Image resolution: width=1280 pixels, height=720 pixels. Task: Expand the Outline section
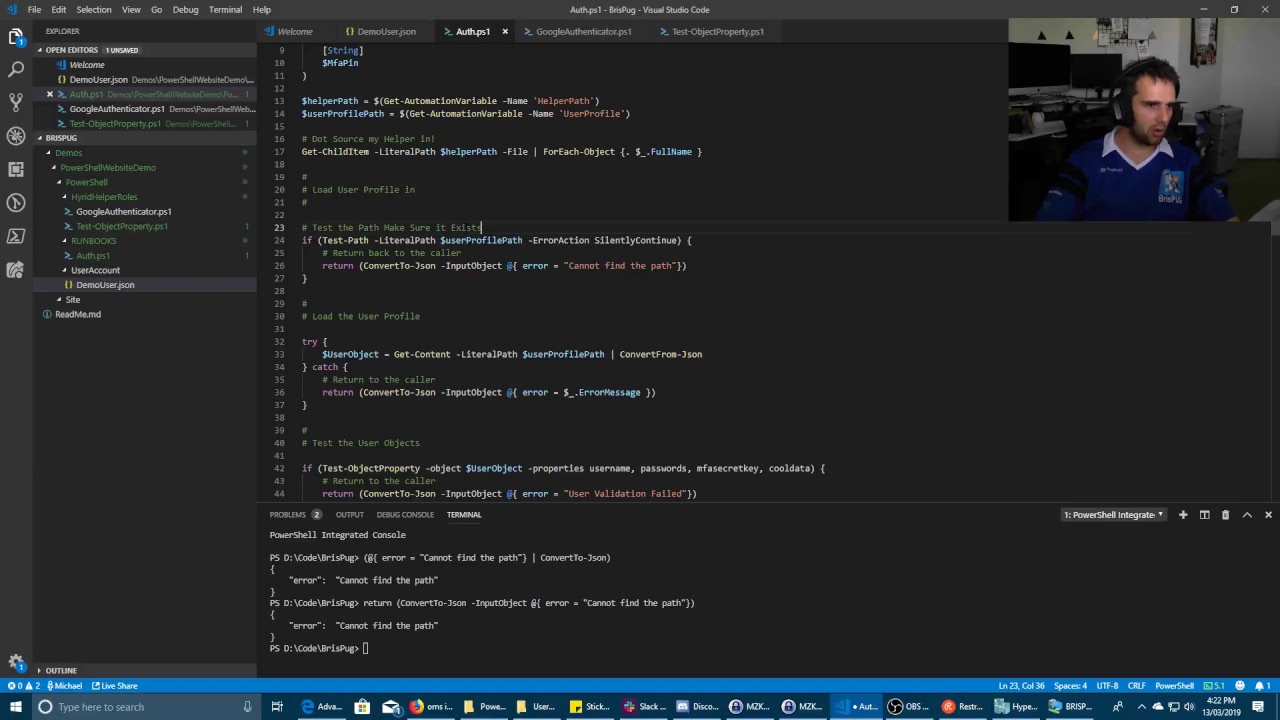(x=60, y=670)
